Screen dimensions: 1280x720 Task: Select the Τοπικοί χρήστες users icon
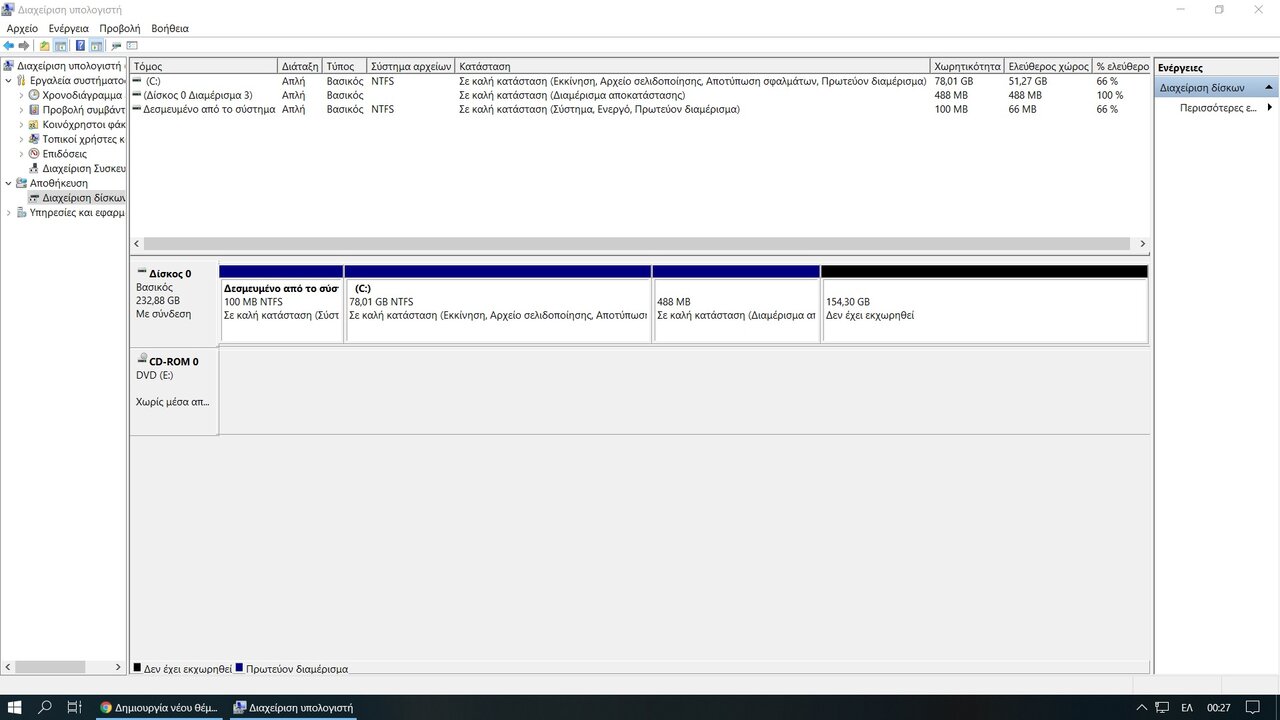34,139
